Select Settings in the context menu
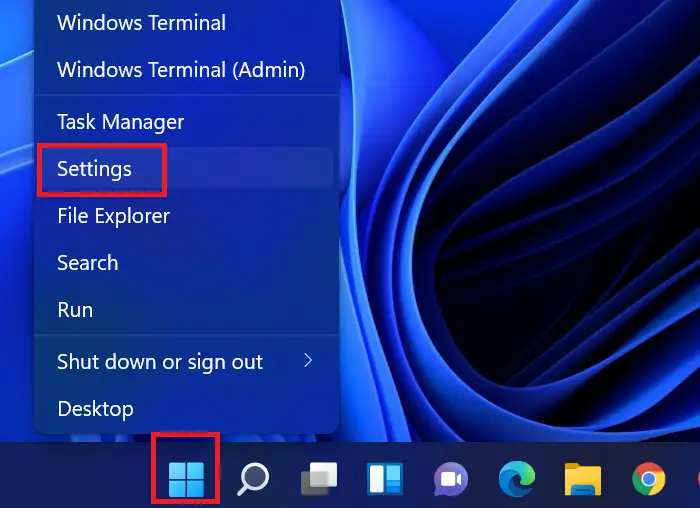This screenshot has height=508, width=700. (187, 169)
